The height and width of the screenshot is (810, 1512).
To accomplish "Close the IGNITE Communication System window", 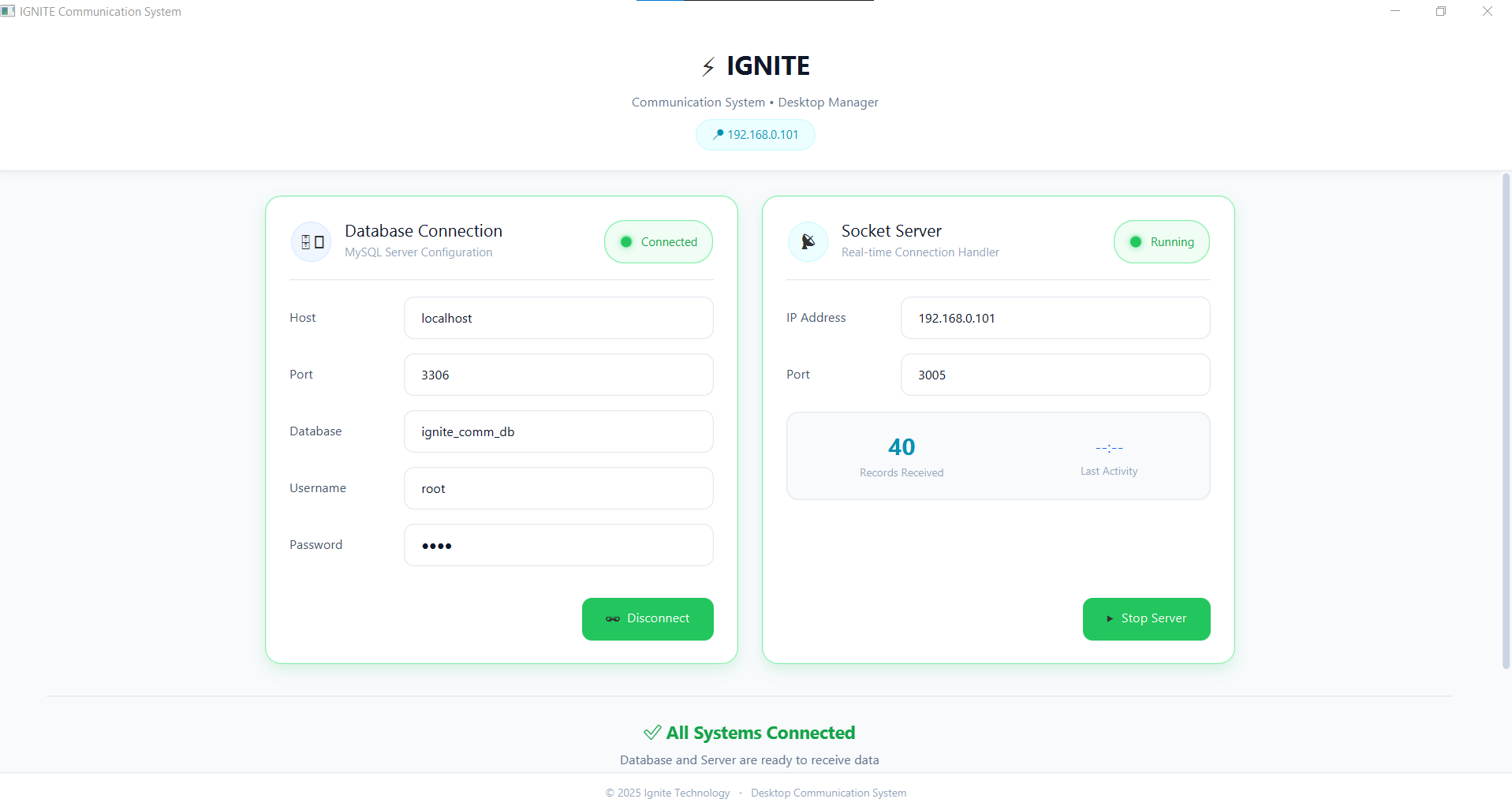I will (1488, 11).
